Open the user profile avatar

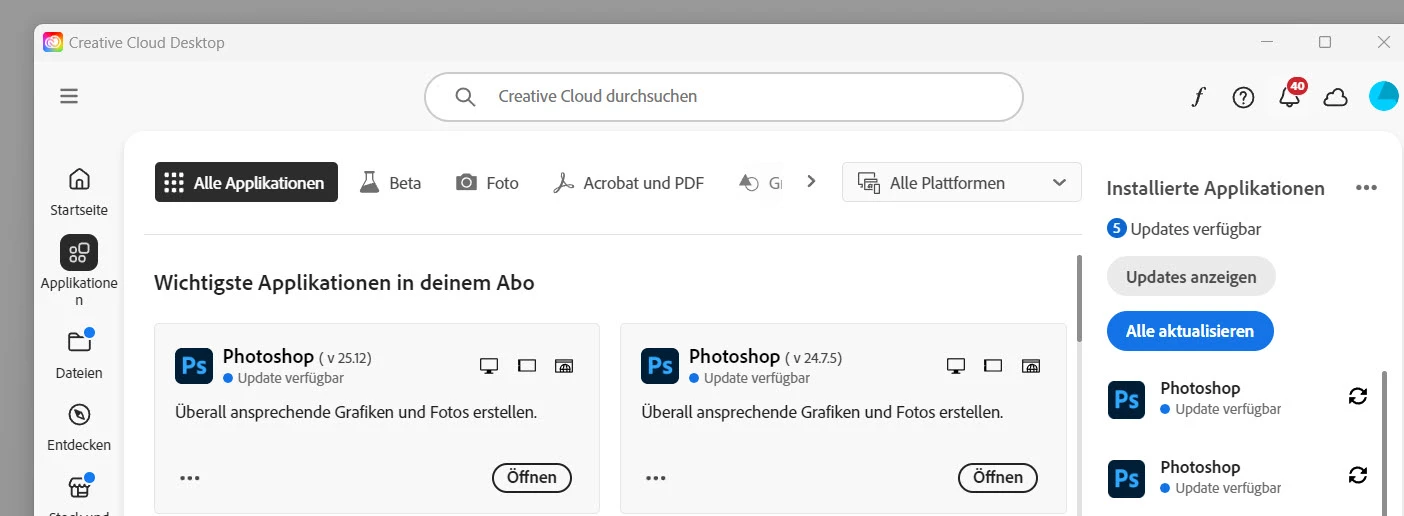click(x=1384, y=97)
